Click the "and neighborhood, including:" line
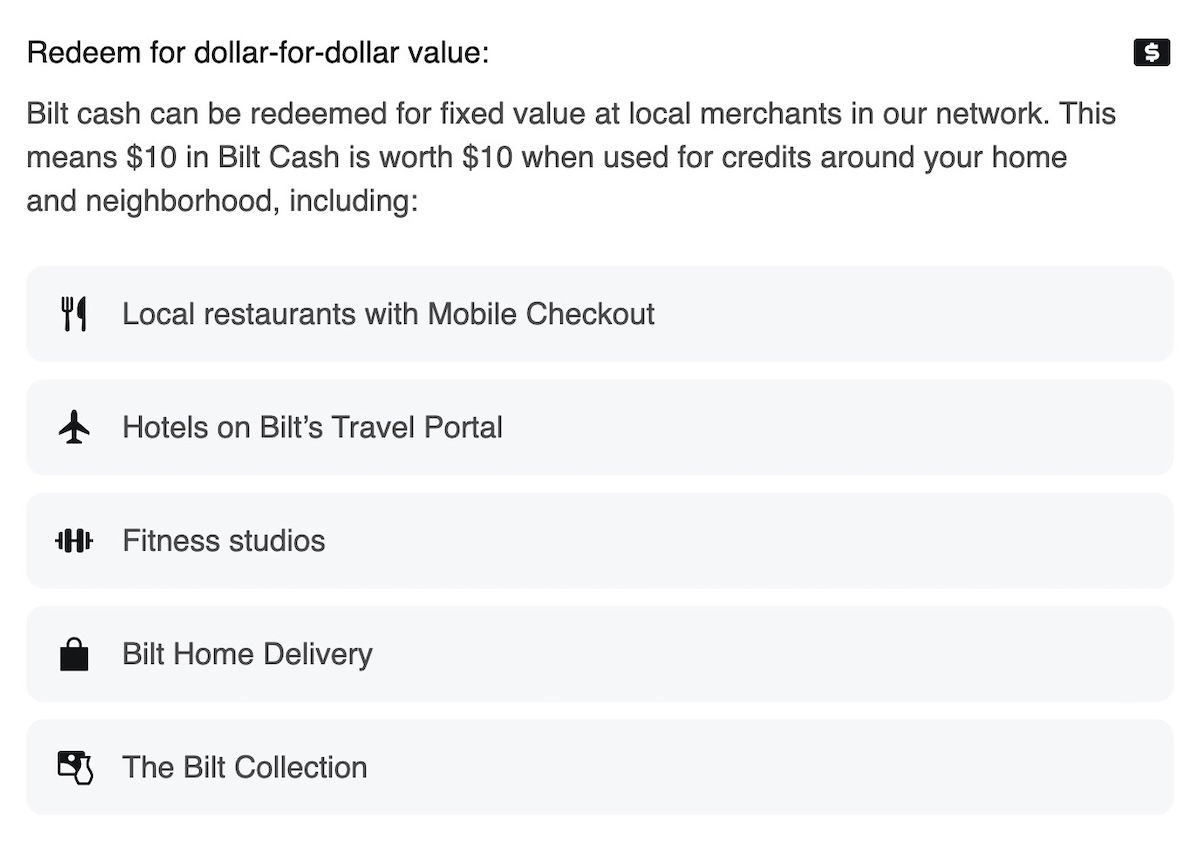 [x=221, y=201]
